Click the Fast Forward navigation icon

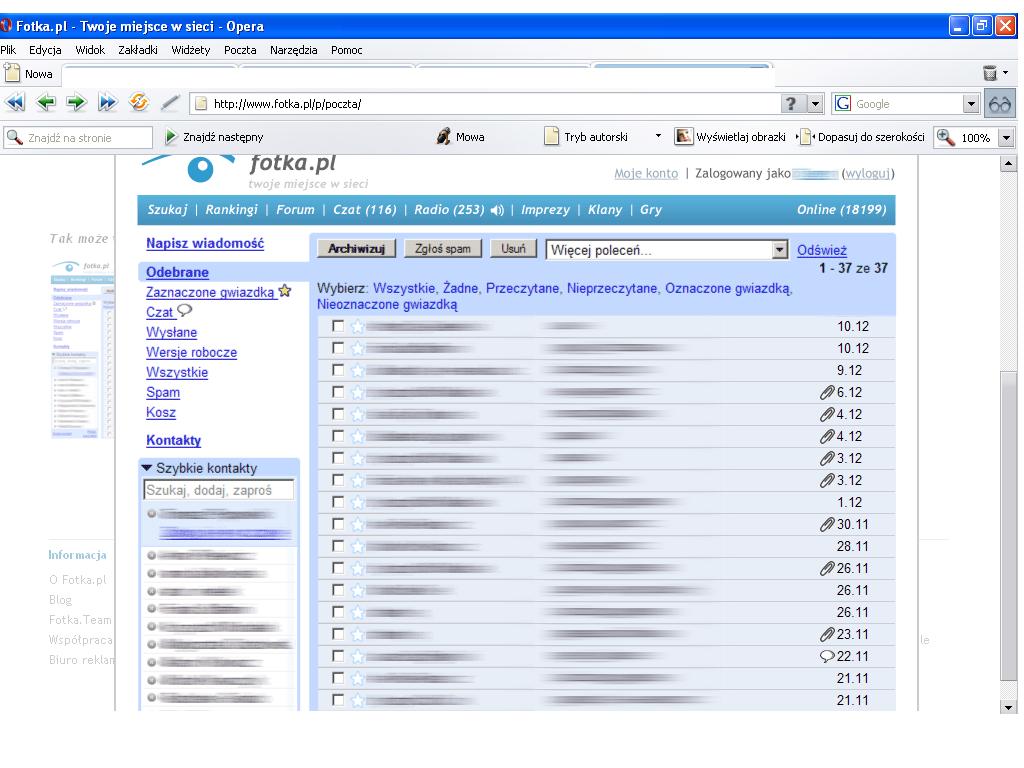tap(107, 103)
